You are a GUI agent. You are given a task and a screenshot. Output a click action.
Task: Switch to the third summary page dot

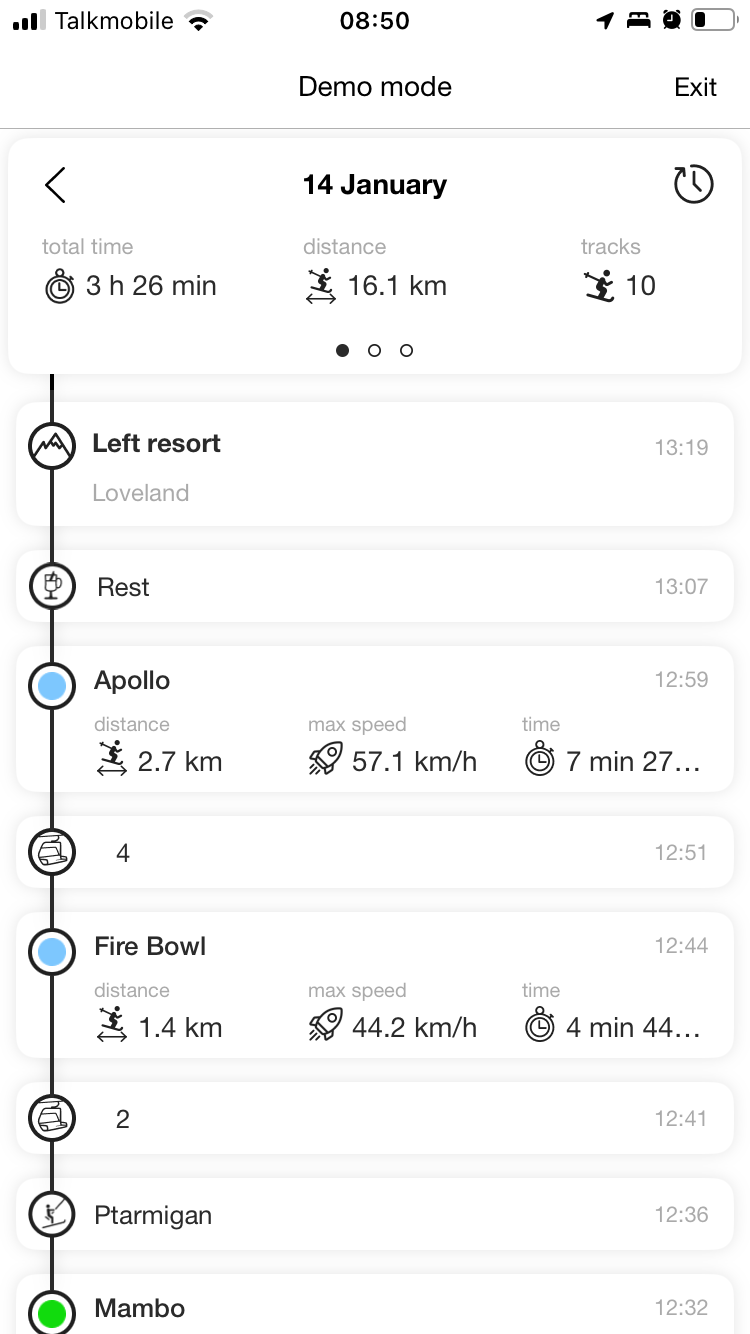click(406, 351)
